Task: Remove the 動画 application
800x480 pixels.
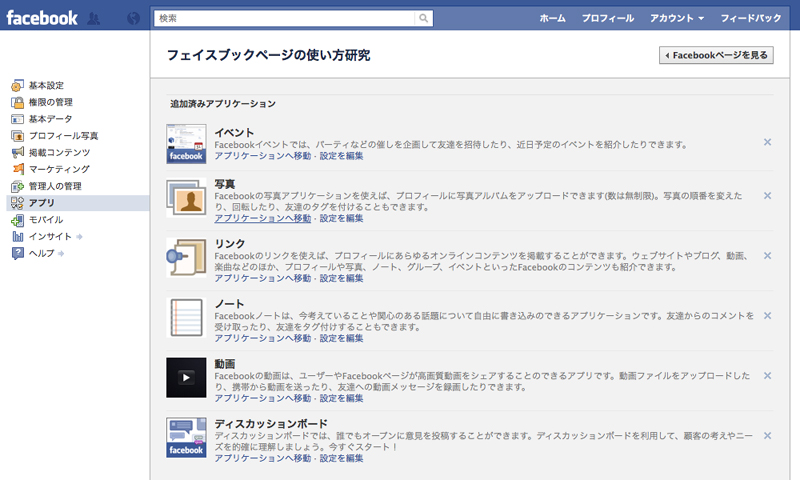Action: tap(767, 375)
